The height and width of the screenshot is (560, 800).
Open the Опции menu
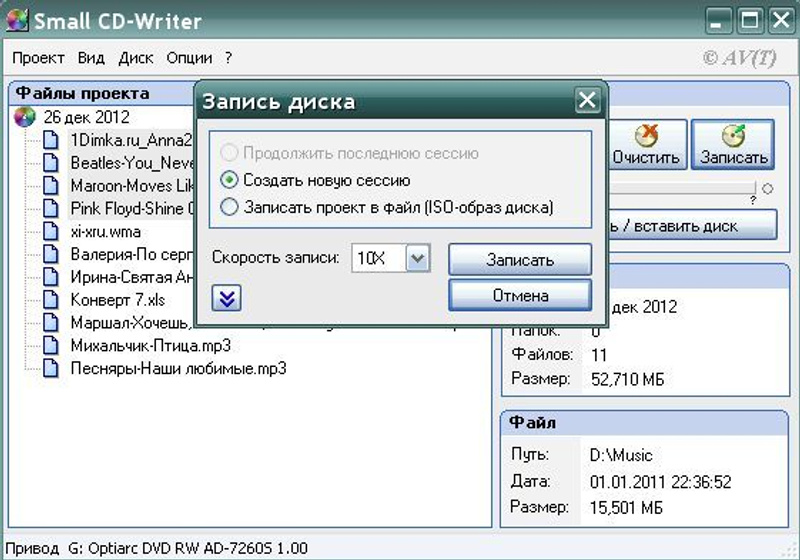189,58
